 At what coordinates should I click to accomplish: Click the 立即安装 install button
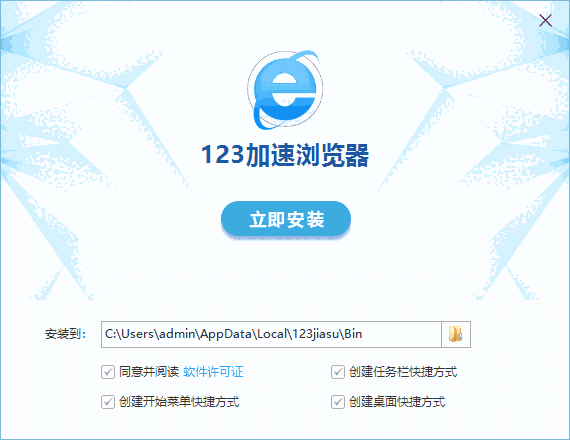286,219
